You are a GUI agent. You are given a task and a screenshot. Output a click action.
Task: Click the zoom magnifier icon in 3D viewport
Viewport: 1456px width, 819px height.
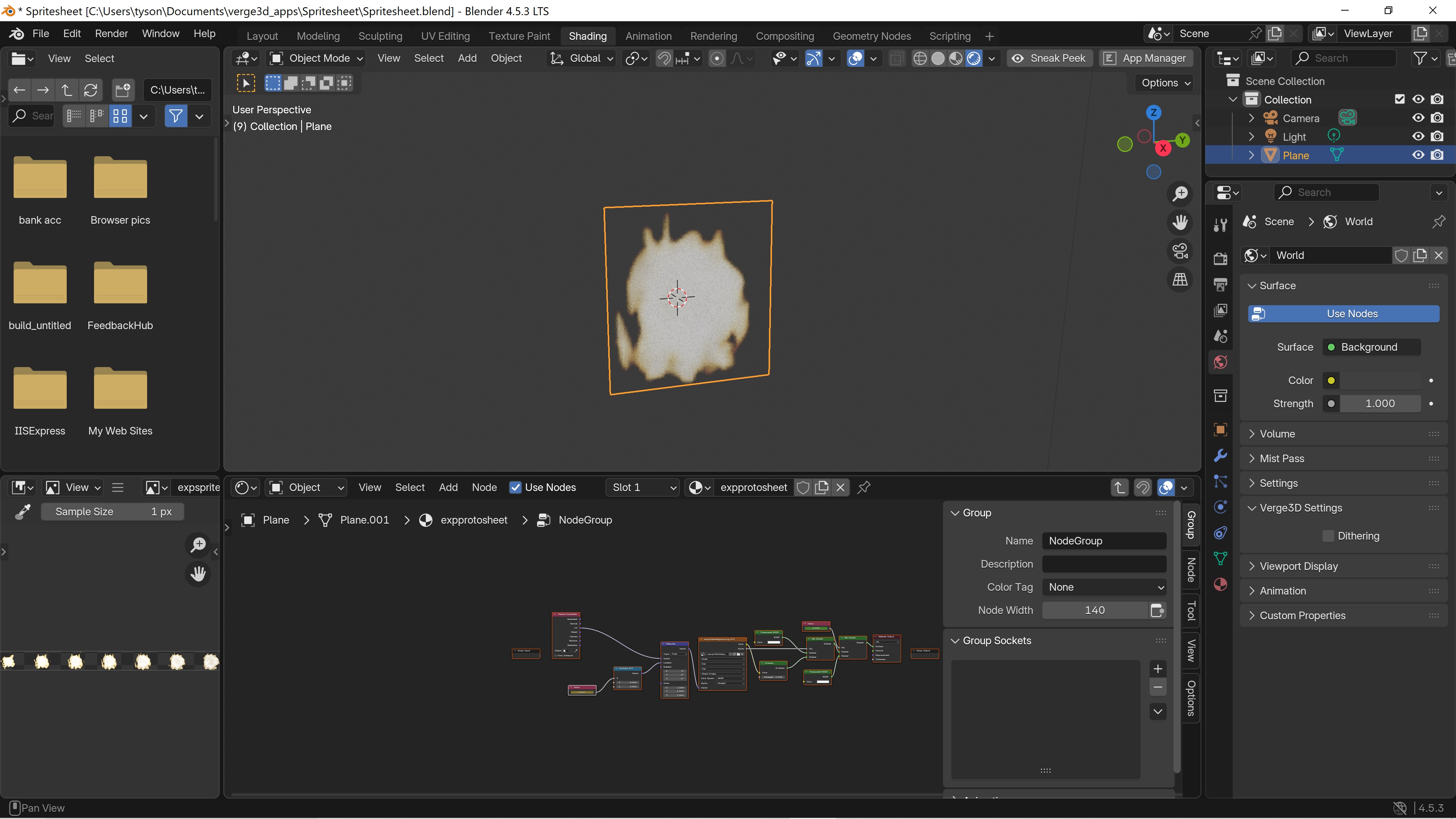1180,194
